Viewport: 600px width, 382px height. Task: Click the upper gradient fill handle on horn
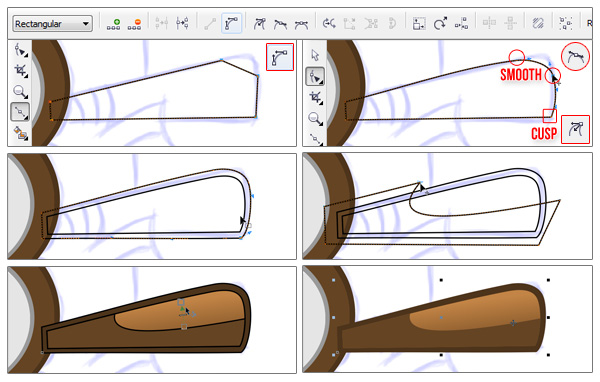click(x=181, y=302)
